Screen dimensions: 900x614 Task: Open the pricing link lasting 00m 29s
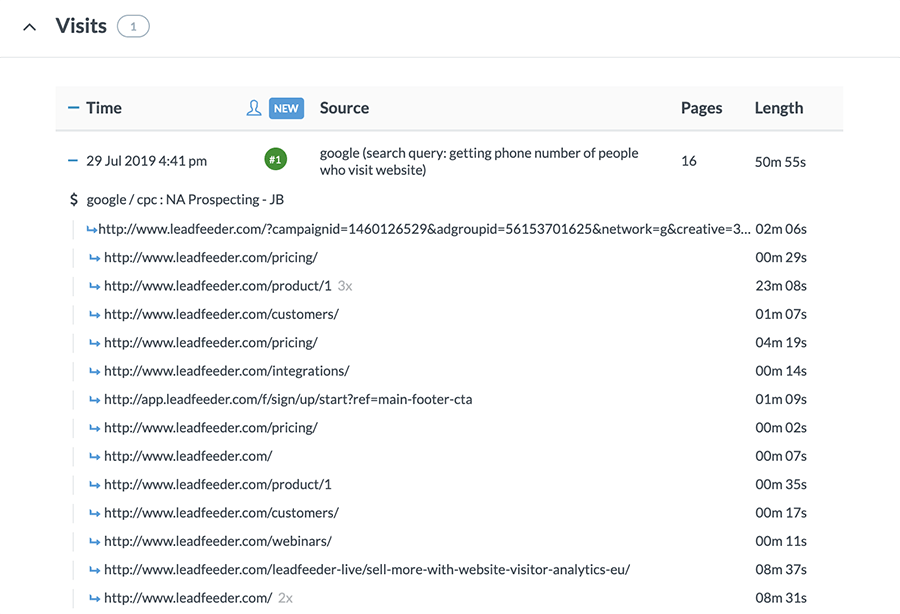tap(211, 258)
